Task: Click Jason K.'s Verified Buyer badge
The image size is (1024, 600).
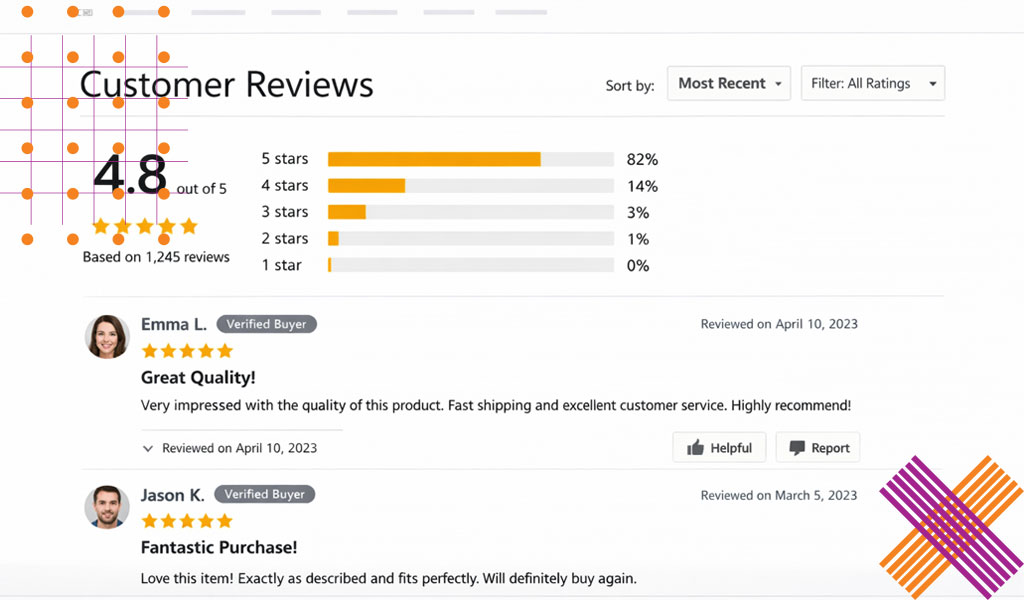Action: [x=267, y=494]
